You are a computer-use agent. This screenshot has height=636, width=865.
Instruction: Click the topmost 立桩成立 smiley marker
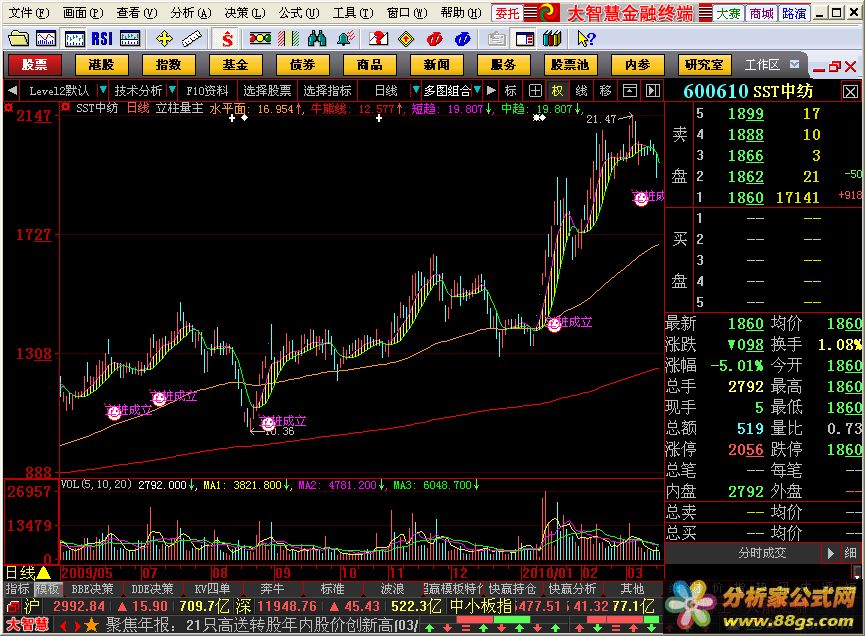coord(640,199)
